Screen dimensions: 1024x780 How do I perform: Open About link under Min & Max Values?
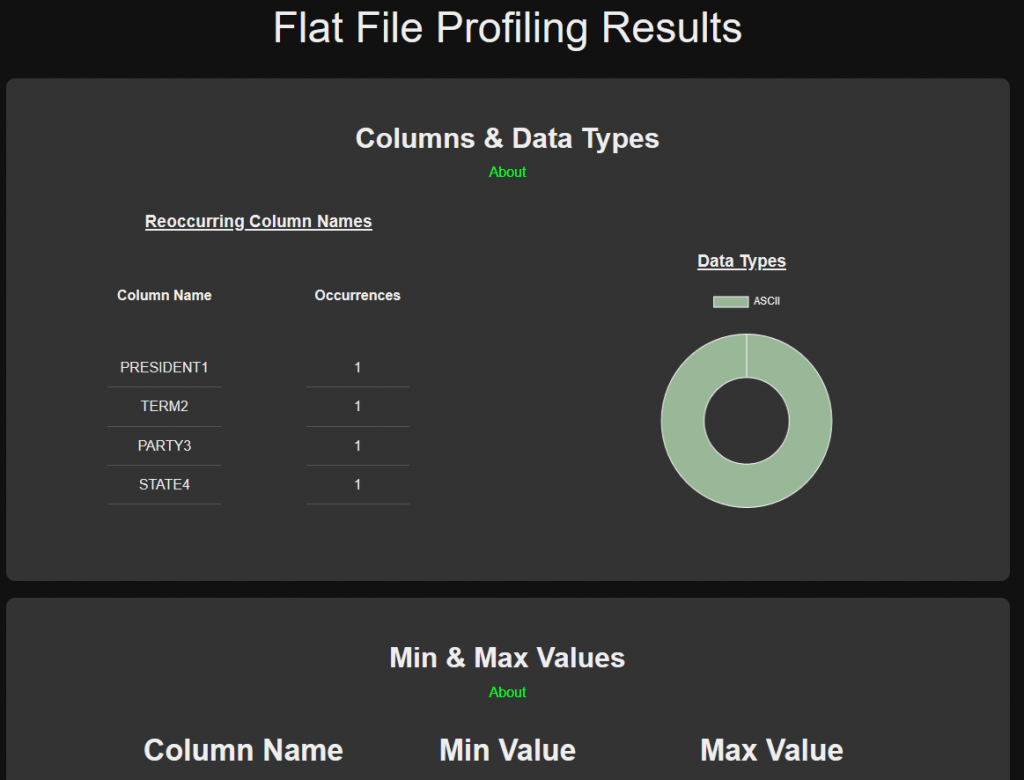[507, 692]
